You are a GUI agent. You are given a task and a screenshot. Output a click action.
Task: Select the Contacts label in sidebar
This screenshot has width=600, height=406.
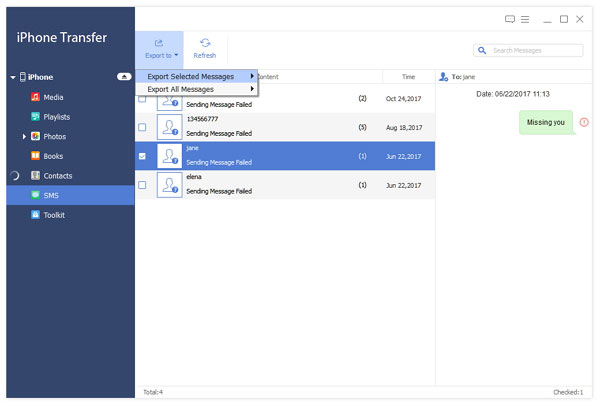pyautogui.click(x=58, y=176)
